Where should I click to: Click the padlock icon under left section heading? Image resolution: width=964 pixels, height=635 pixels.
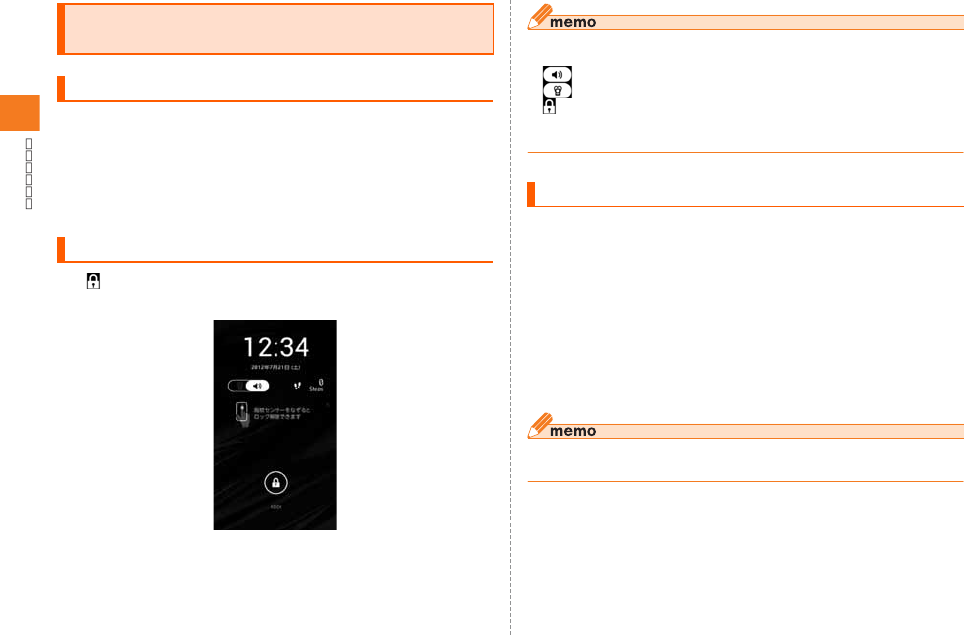coord(93,281)
